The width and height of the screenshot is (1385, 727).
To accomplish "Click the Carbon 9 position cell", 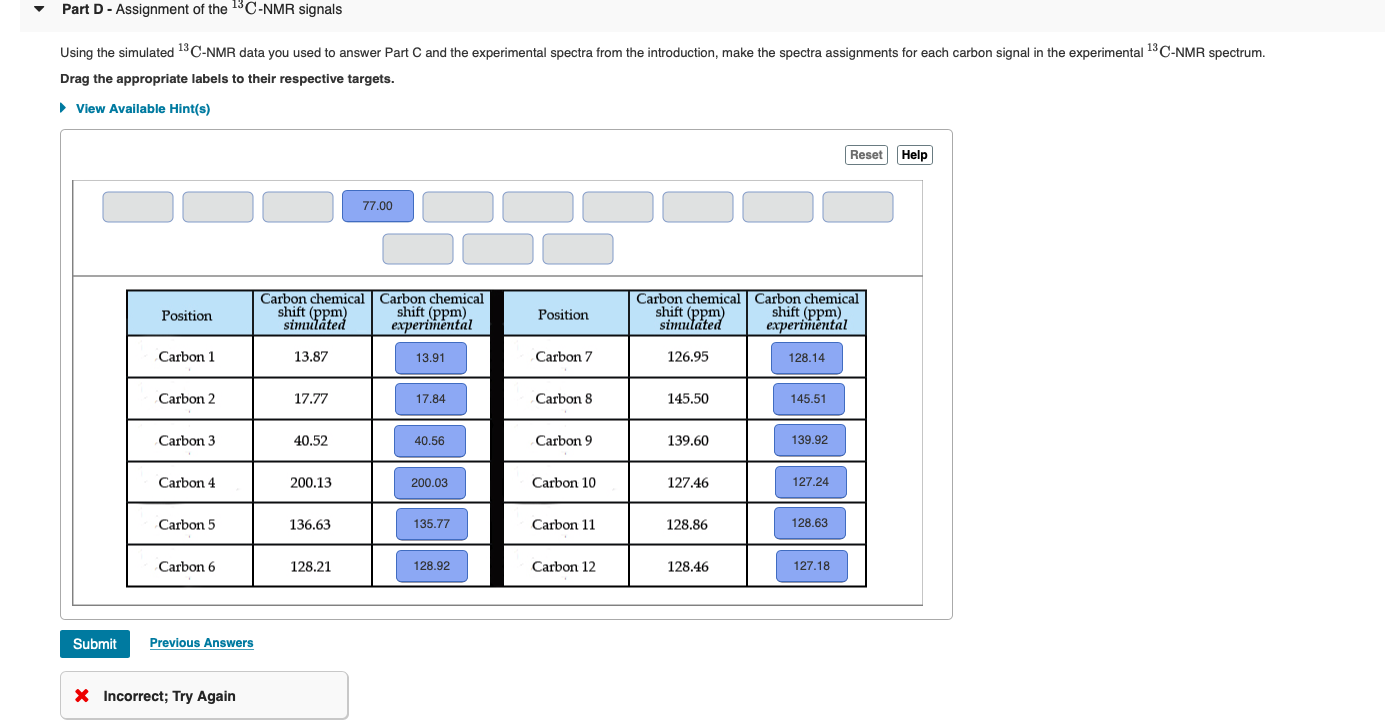I will [566, 441].
